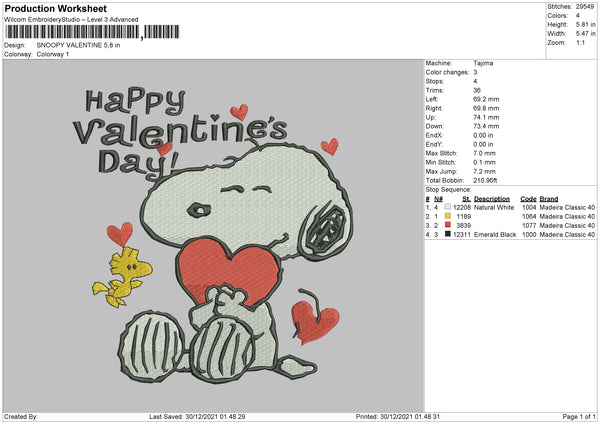Click the 'Code' column header
This screenshot has width=600, height=424.
(528, 199)
